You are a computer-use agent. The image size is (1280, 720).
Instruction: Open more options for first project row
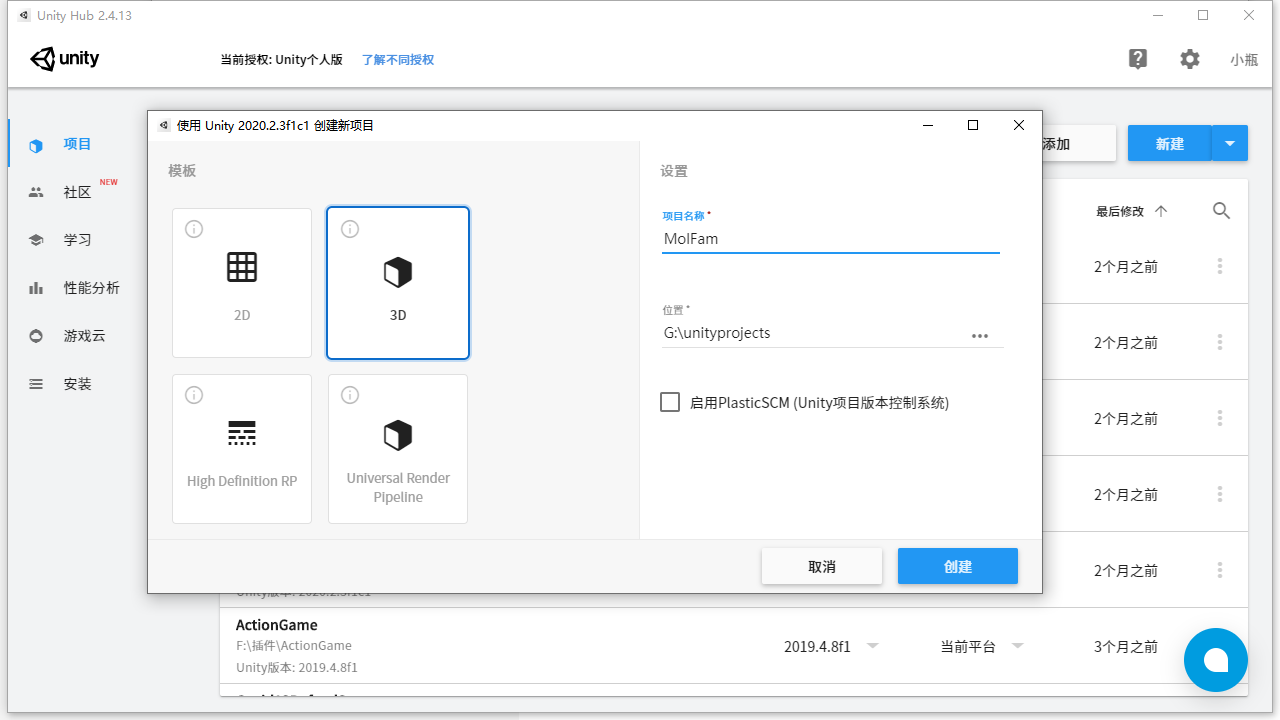[x=1220, y=266]
